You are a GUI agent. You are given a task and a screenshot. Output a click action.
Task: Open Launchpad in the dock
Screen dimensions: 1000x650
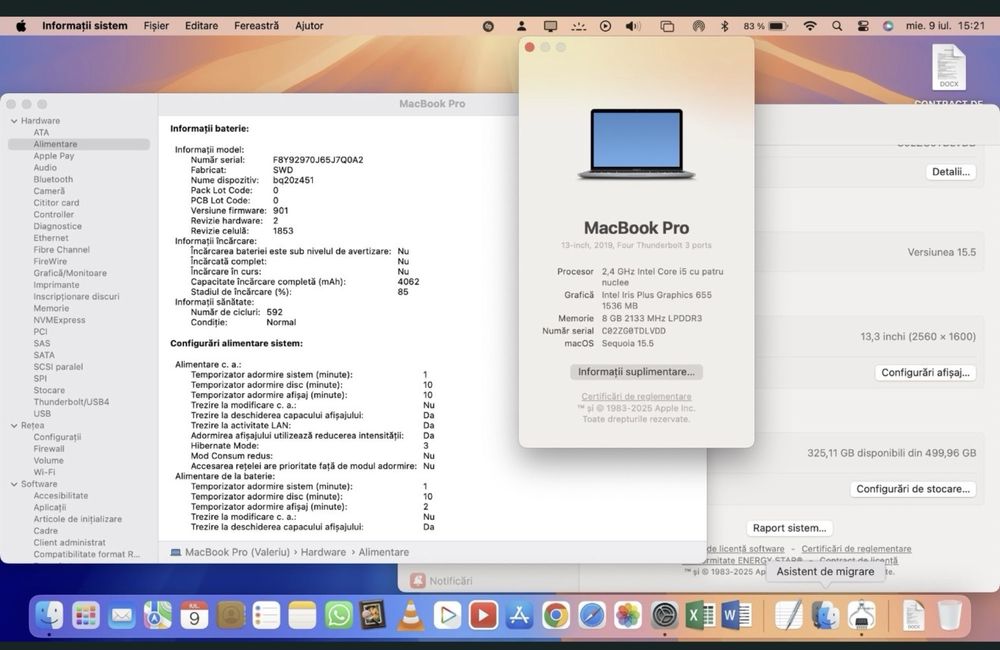85,616
